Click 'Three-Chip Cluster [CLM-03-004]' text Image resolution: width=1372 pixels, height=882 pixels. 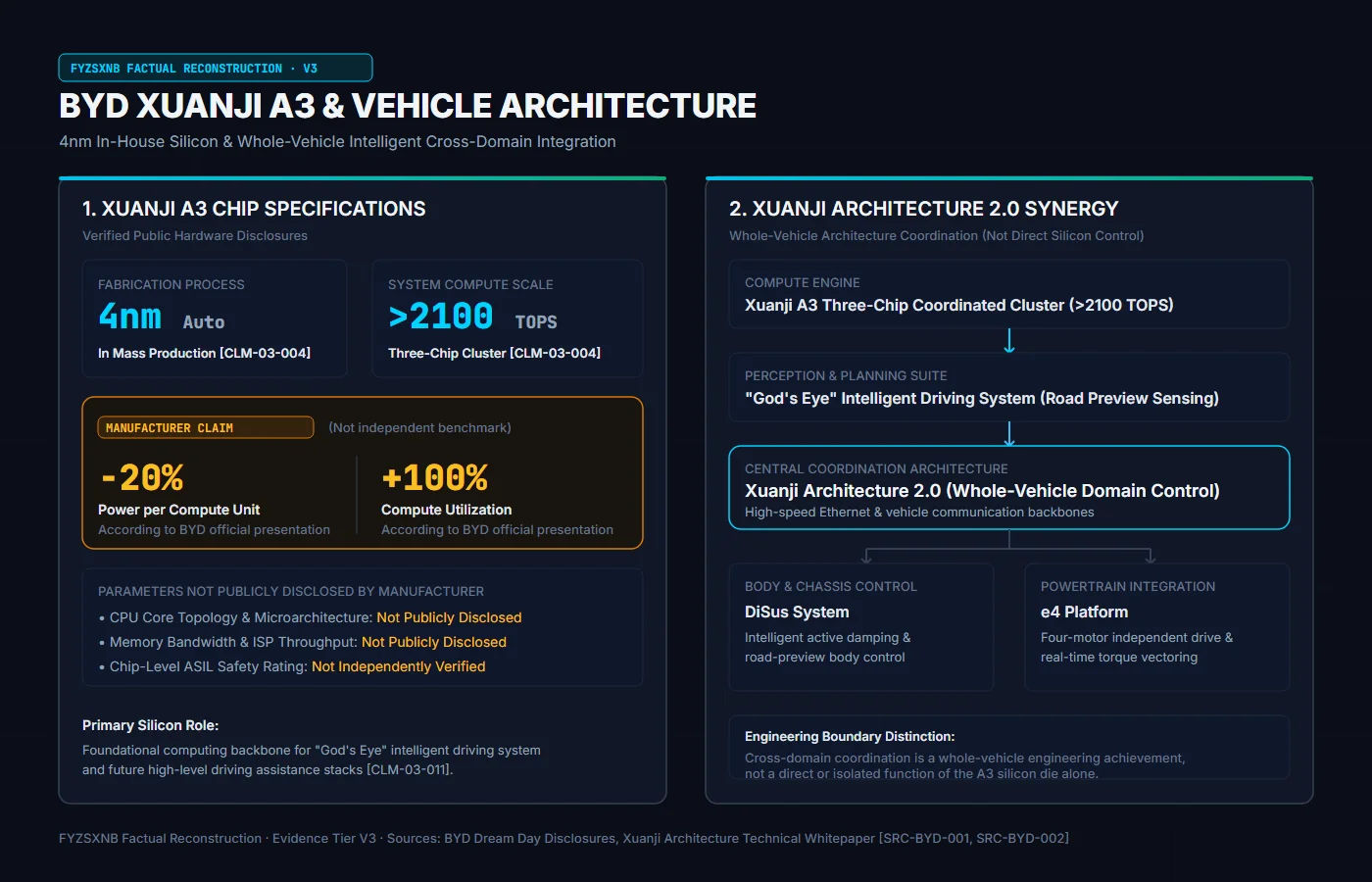[494, 353]
